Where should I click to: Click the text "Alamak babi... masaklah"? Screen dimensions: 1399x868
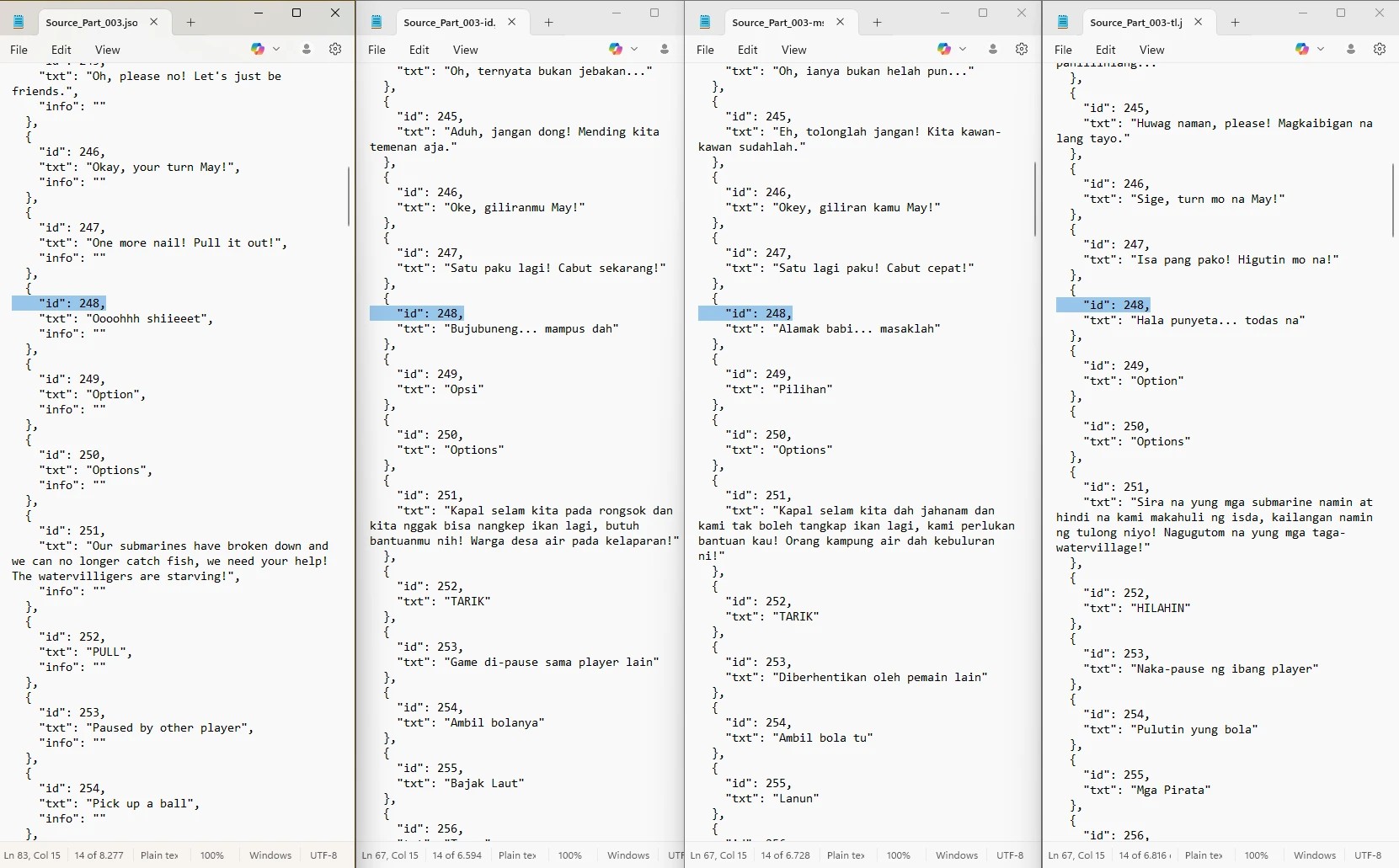coord(857,329)
